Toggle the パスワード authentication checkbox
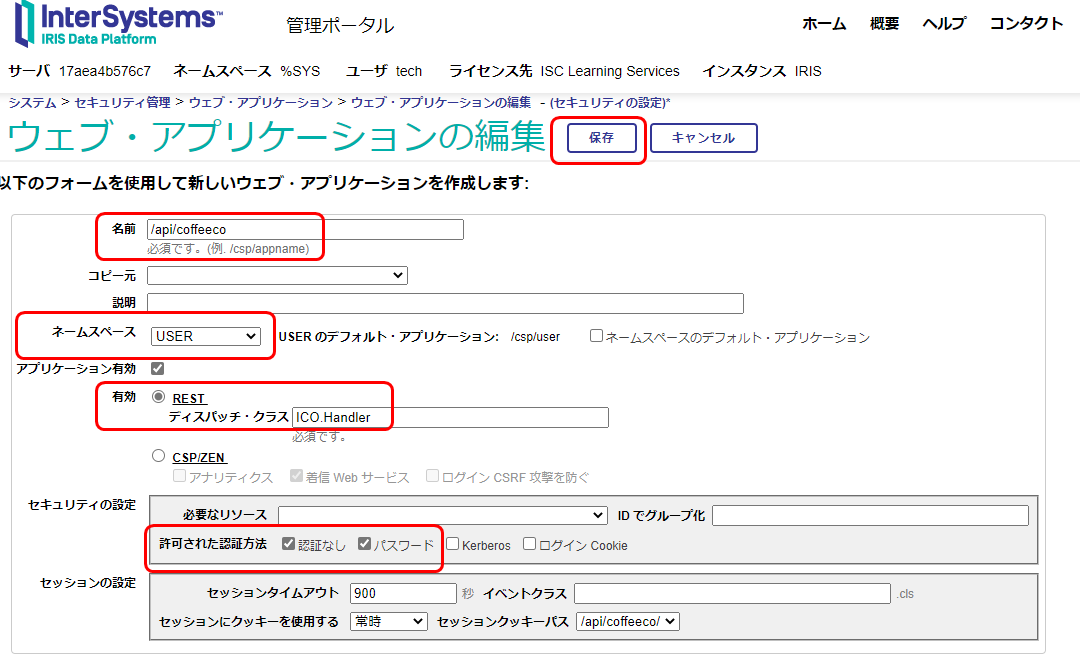 click(364, 544)
